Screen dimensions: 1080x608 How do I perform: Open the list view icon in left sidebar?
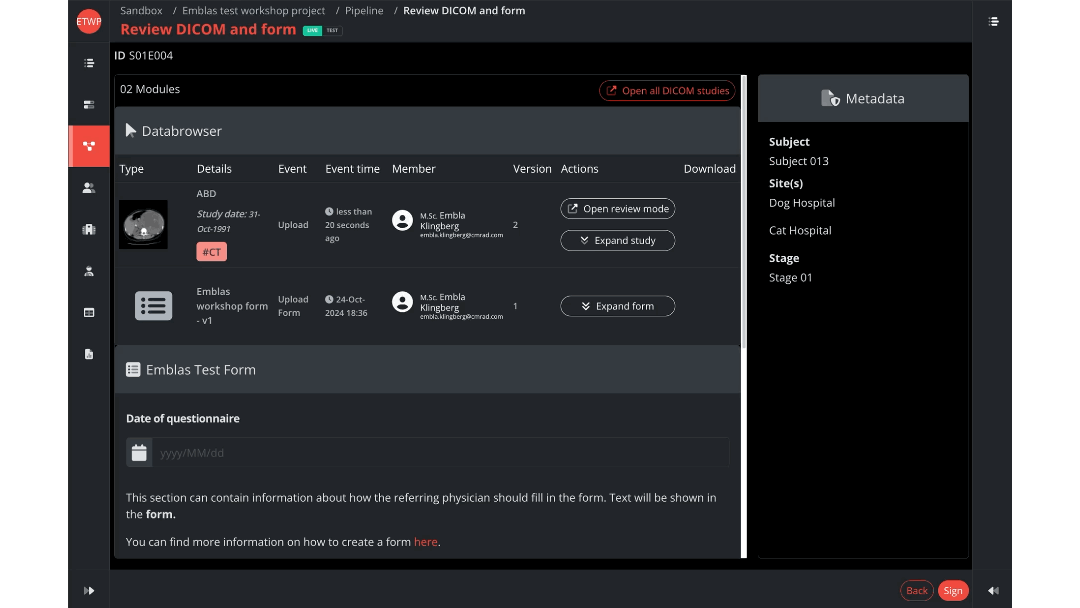89,63
